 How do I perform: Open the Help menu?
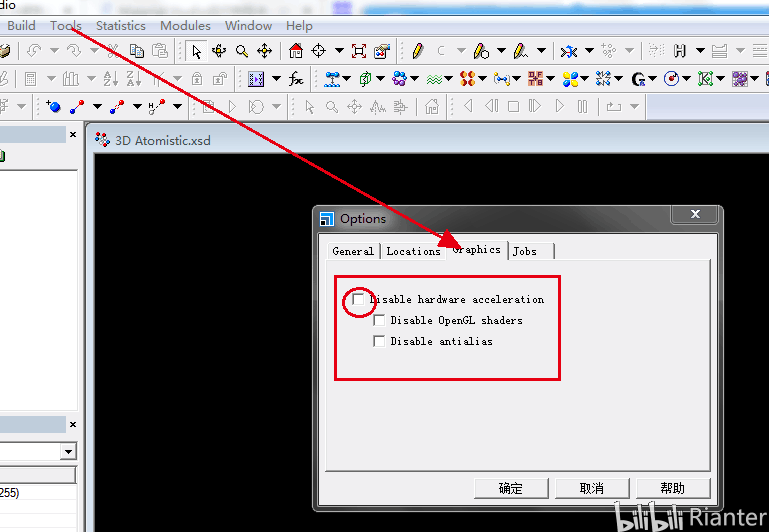coord(299,25)
